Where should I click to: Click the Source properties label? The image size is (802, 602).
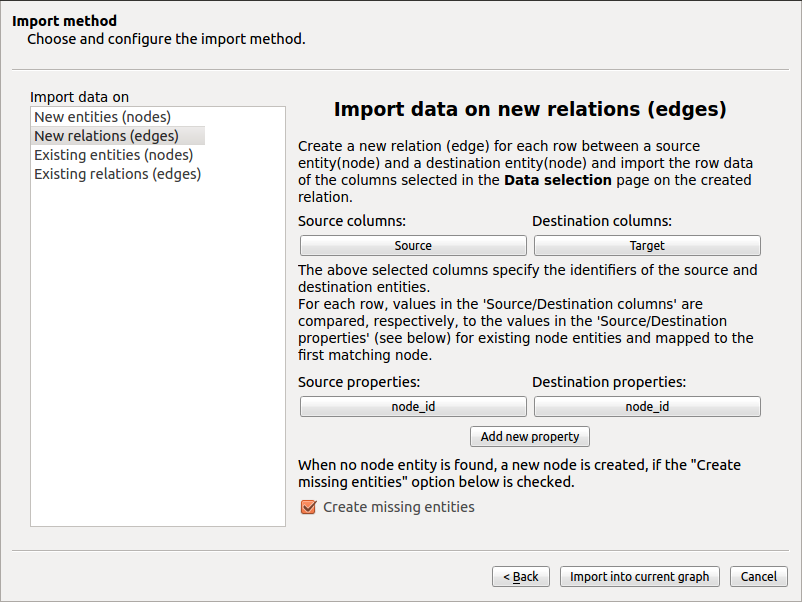tap(359, 382)
